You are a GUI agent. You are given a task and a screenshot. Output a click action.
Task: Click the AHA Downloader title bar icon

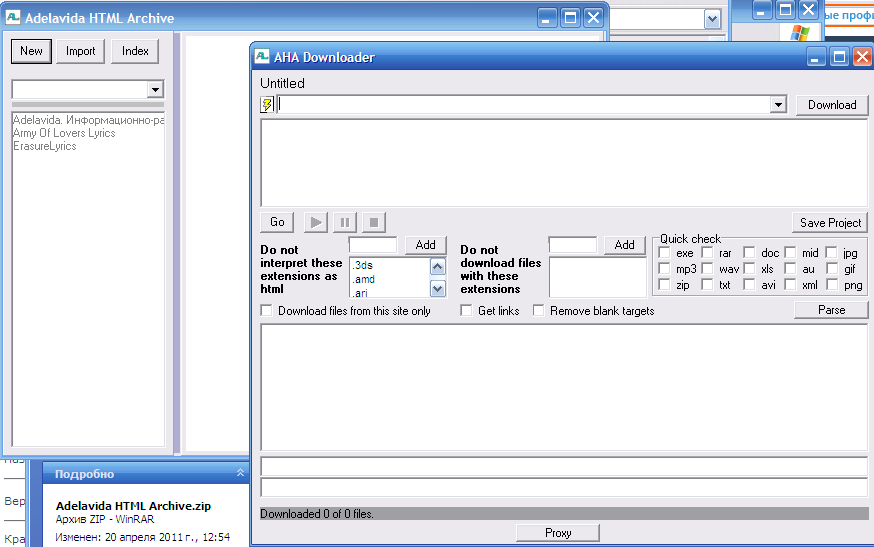click(262, 57)
